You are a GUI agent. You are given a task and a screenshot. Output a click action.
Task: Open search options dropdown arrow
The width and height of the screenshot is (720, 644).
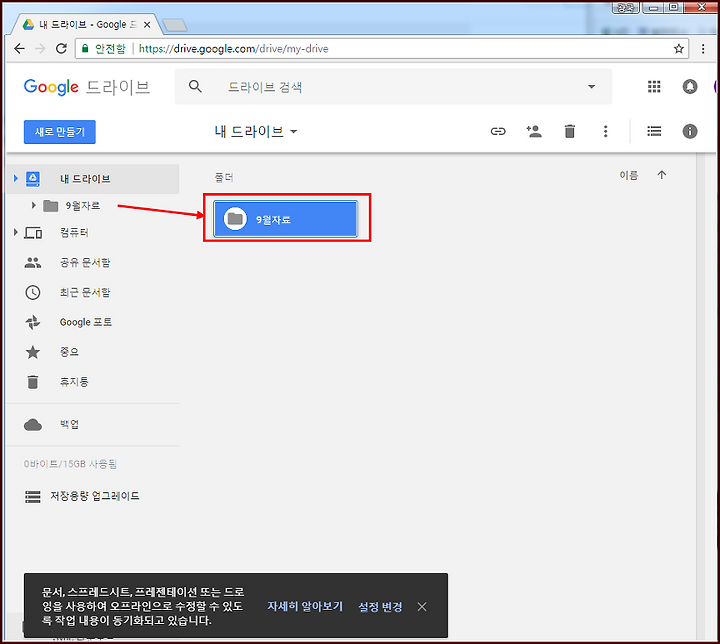591,86
